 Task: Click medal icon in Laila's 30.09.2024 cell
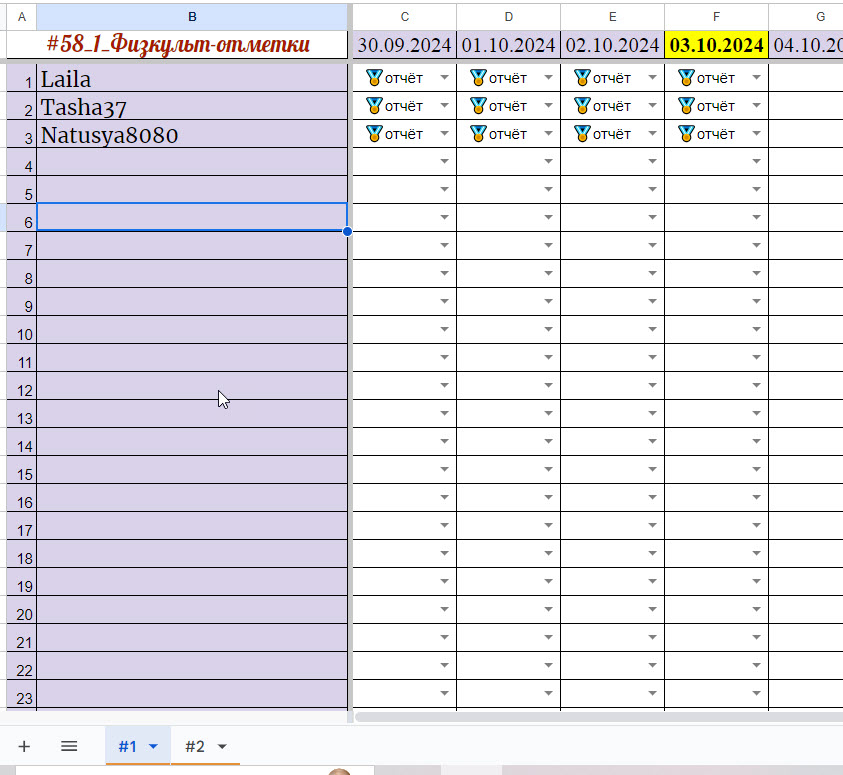[374, 77]
